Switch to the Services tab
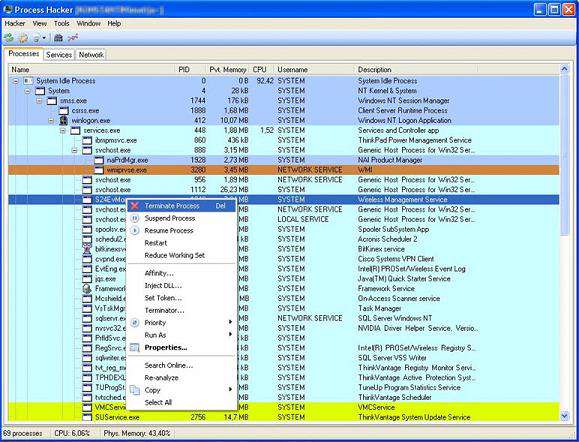 point(59,55)
